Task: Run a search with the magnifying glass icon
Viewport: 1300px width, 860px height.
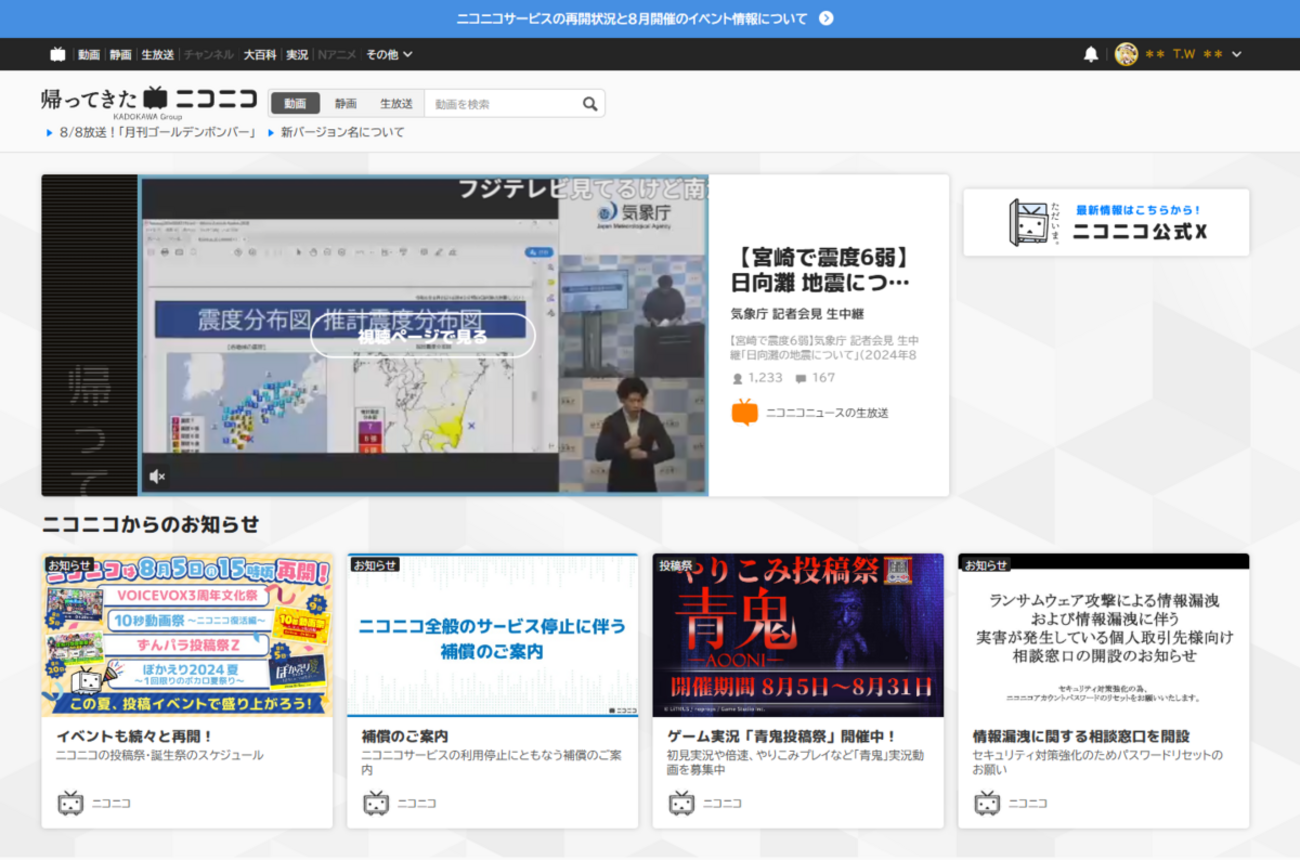Action: pyautogui.click(x=591, y=103)
